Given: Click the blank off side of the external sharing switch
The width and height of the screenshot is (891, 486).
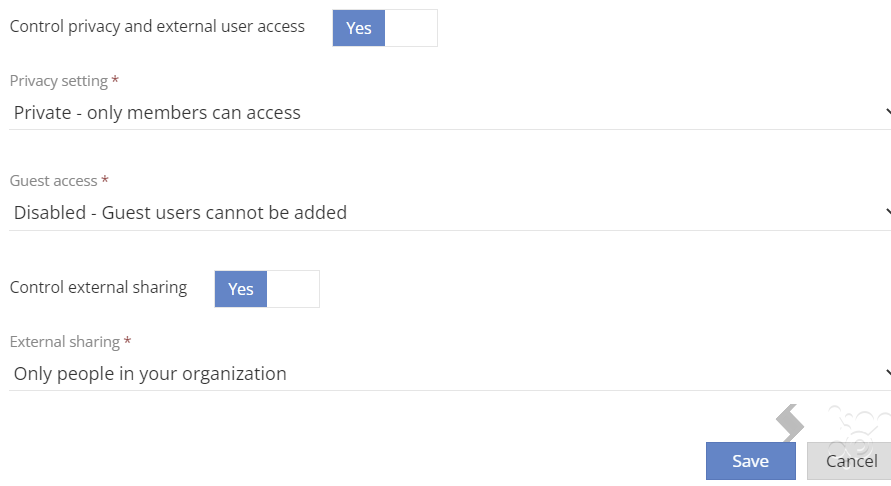Looking at the screenshot, I should (293, 289).
